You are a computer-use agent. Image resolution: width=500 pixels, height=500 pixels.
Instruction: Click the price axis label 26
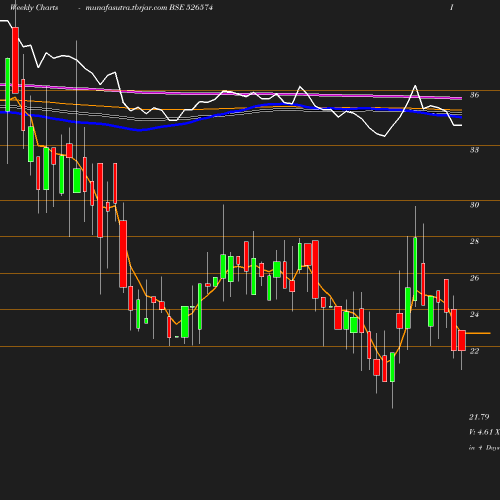474,278
